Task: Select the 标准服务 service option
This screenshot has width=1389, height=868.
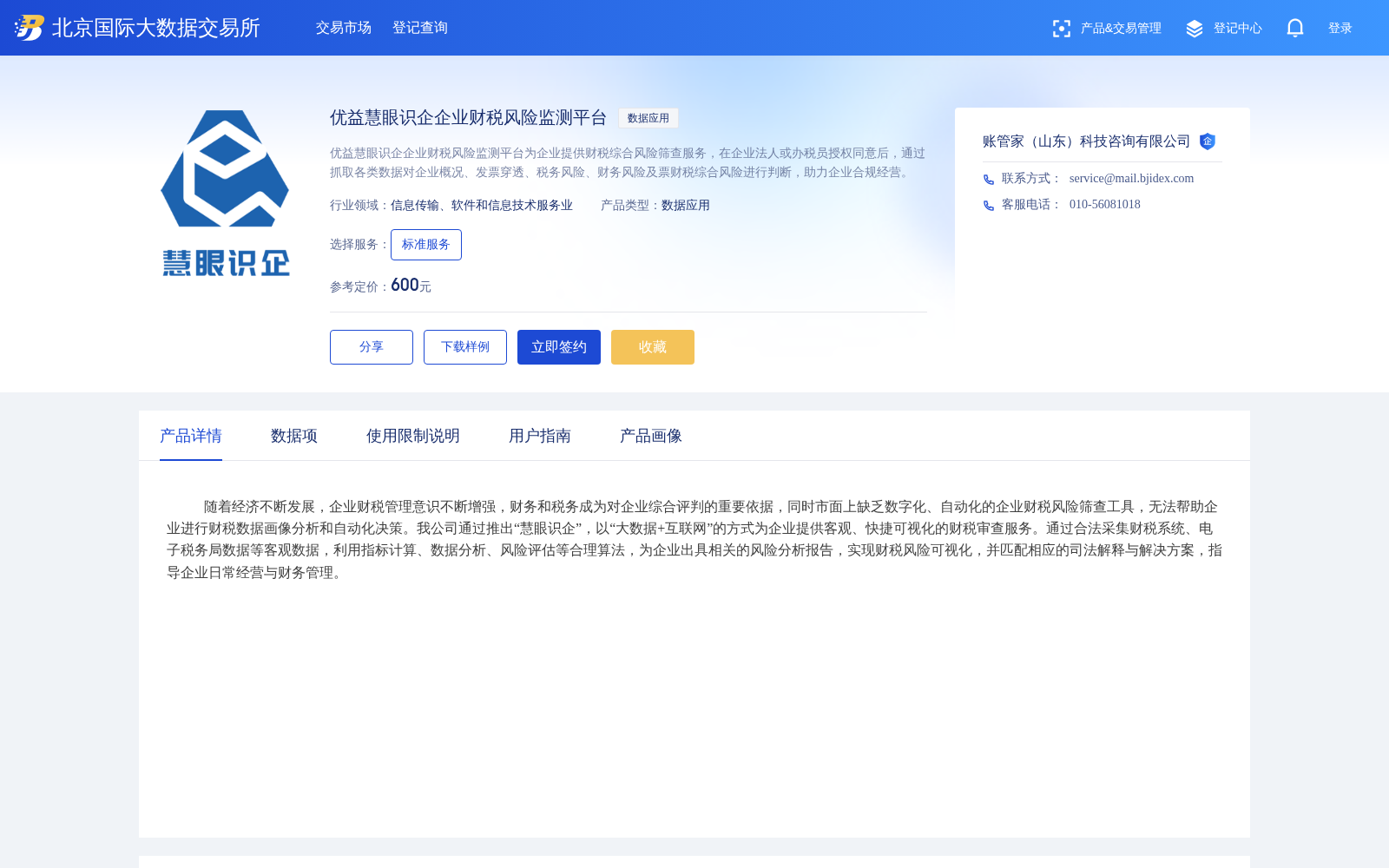Action: click(x=426, y=245)
